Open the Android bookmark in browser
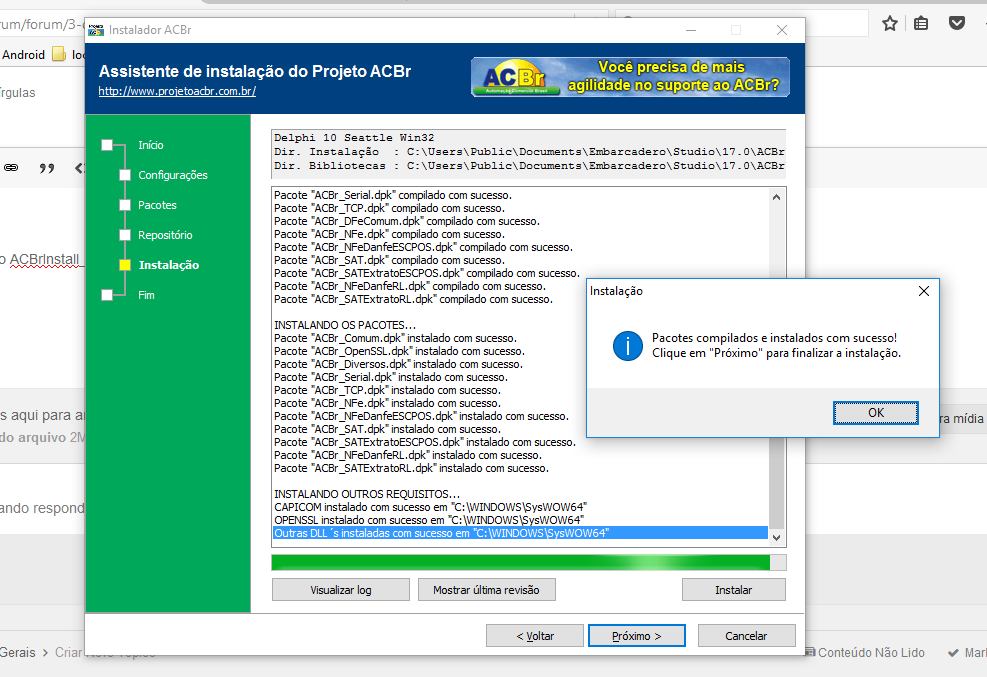Screen dimensions: 987x677 click(23, 55)
